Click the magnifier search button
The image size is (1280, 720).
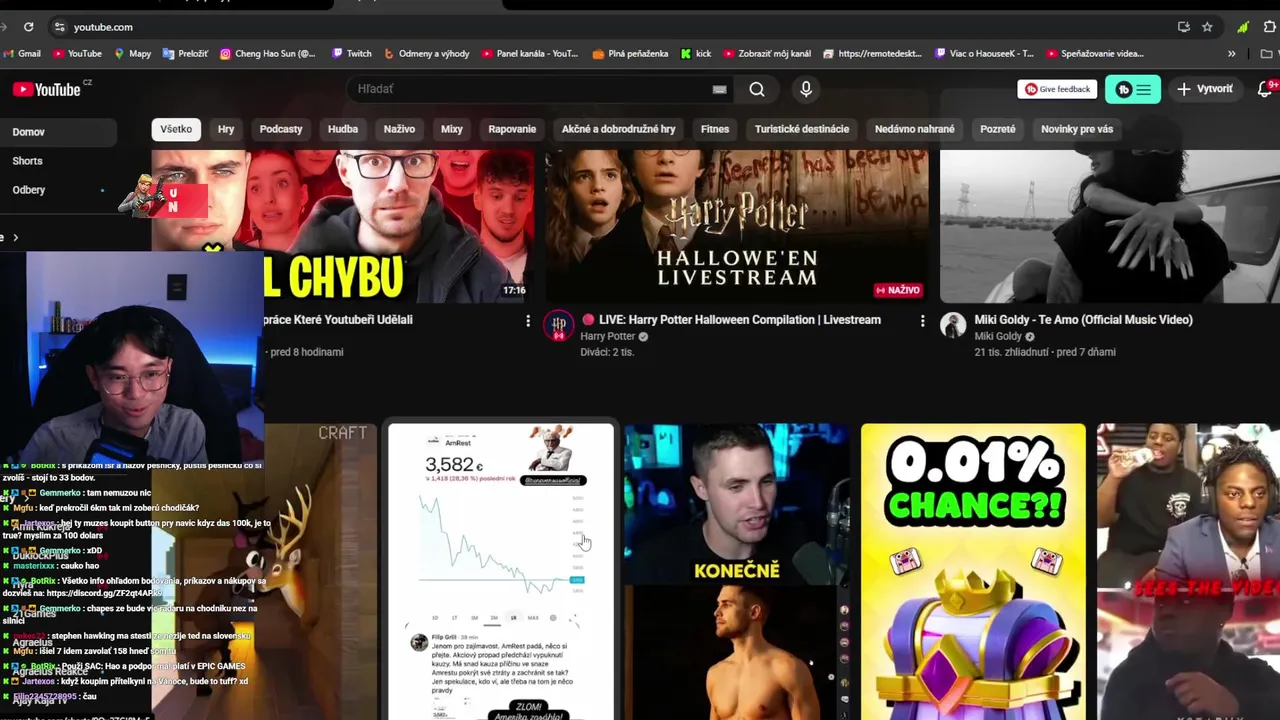757,89
